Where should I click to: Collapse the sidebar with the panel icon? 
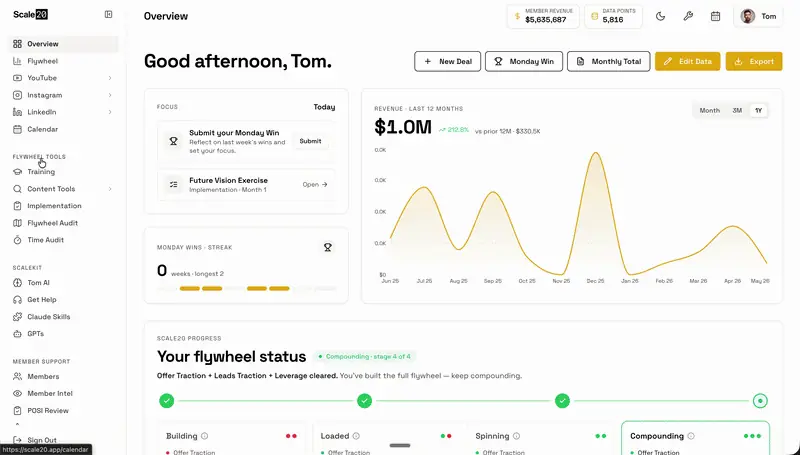coord(108,14)
